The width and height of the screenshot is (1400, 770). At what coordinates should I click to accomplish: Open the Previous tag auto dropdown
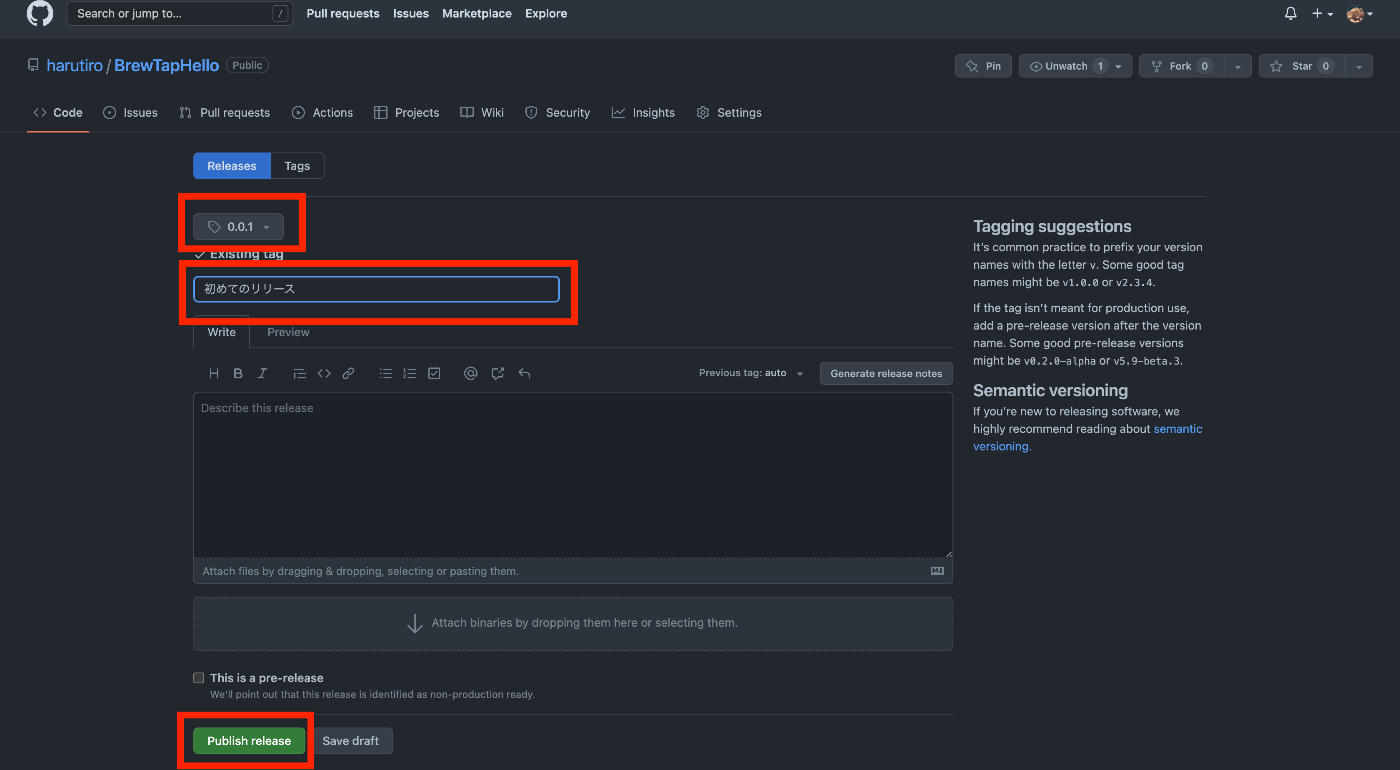tap(751, 373)
